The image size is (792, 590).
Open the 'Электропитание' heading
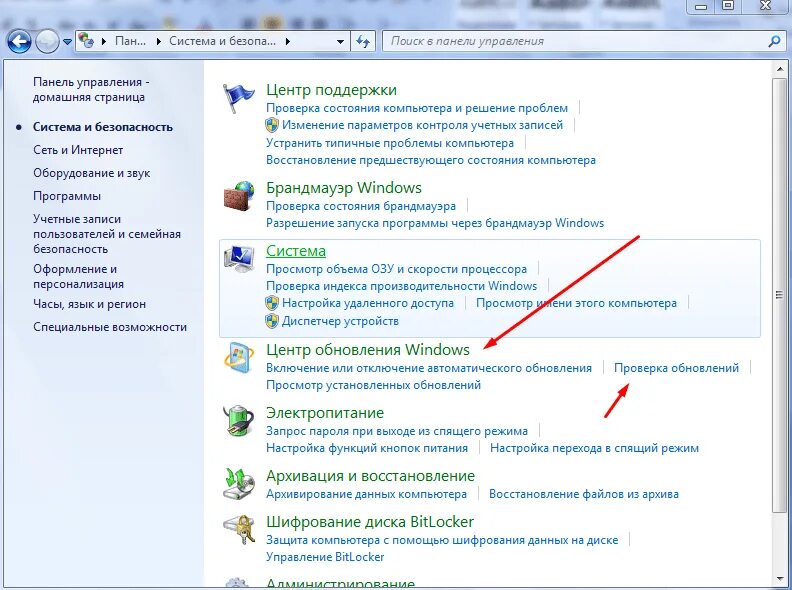325,413
